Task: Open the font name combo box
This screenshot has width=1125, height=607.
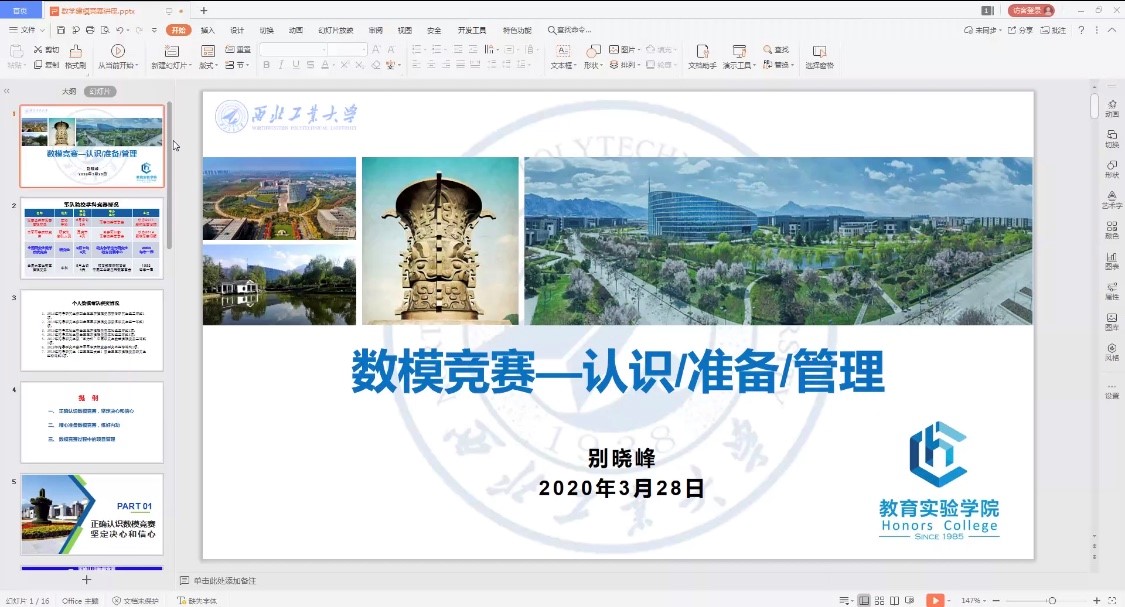Action: (x=292, y=49)
